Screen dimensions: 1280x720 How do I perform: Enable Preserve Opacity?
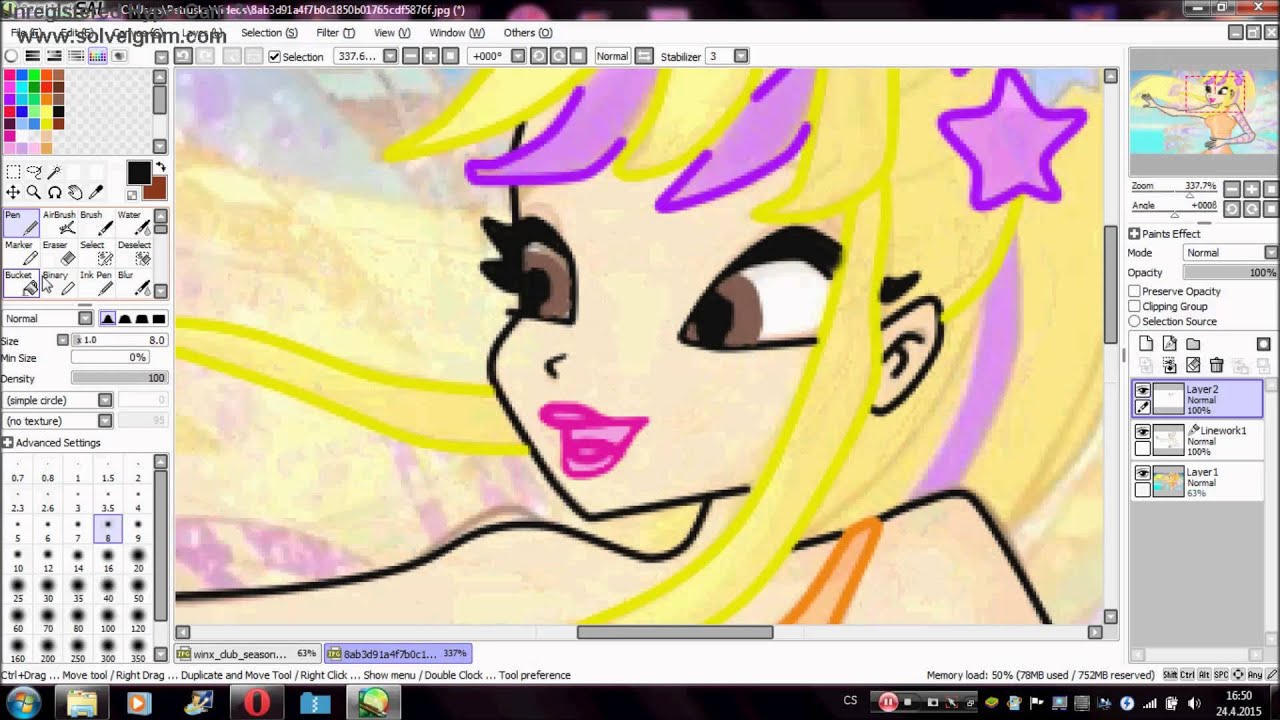pyautogui.click(x=1134, y=291)
